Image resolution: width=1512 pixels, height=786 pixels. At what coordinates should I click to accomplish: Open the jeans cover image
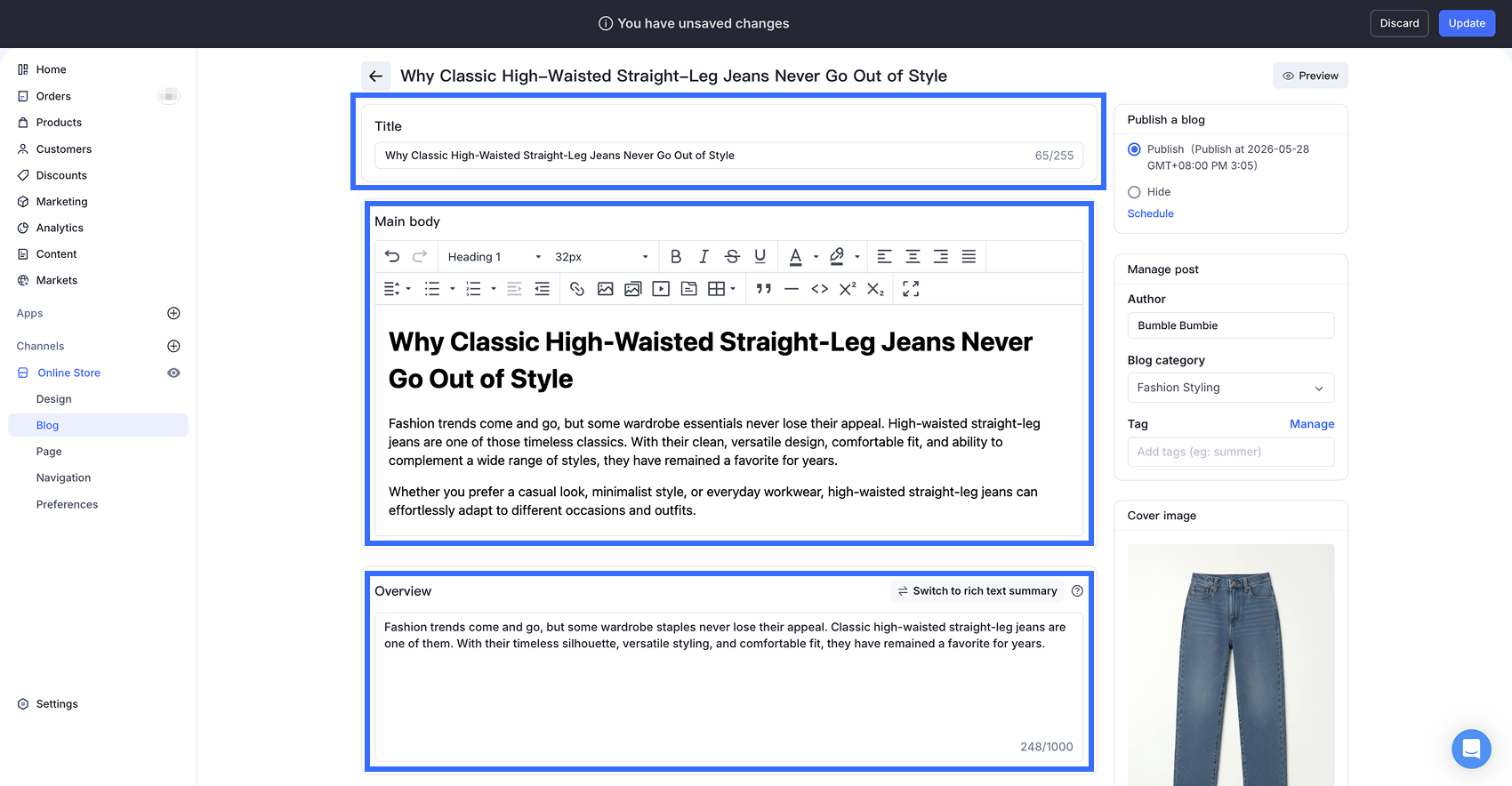click(x=1231, y=665)
